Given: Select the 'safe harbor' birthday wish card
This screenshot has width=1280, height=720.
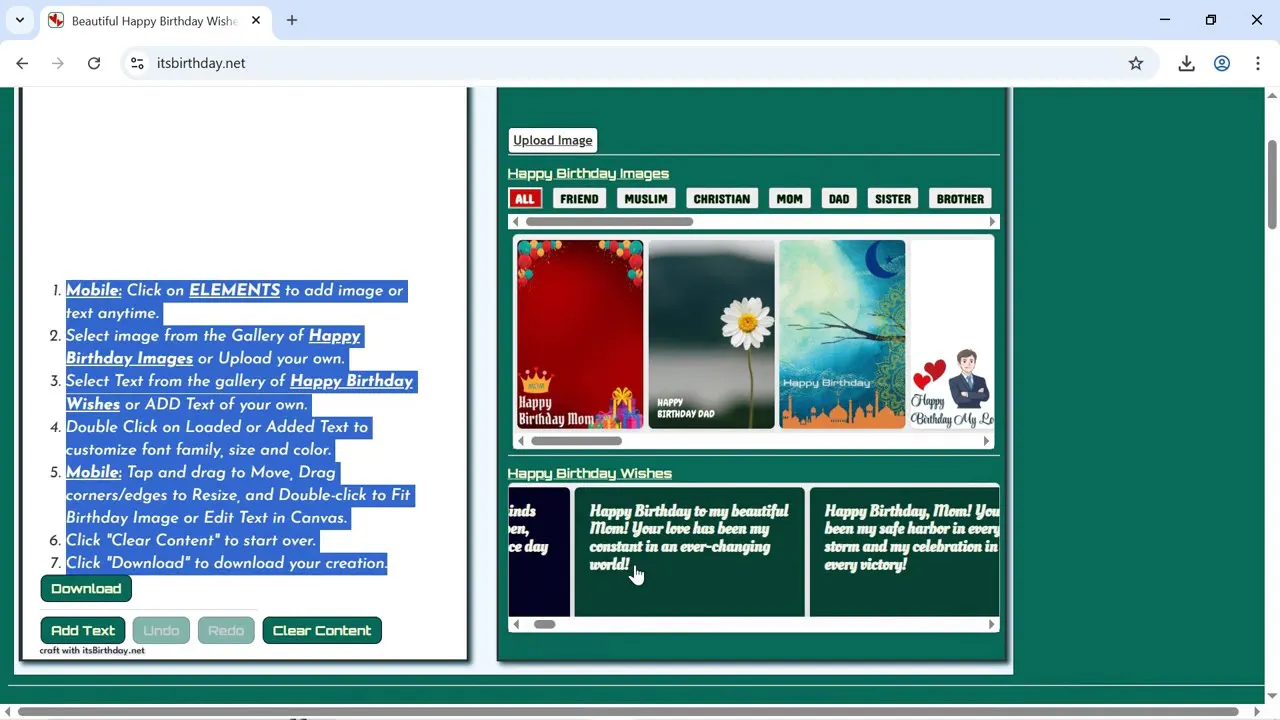Looking at the screenshot, I should coord(904,551).
